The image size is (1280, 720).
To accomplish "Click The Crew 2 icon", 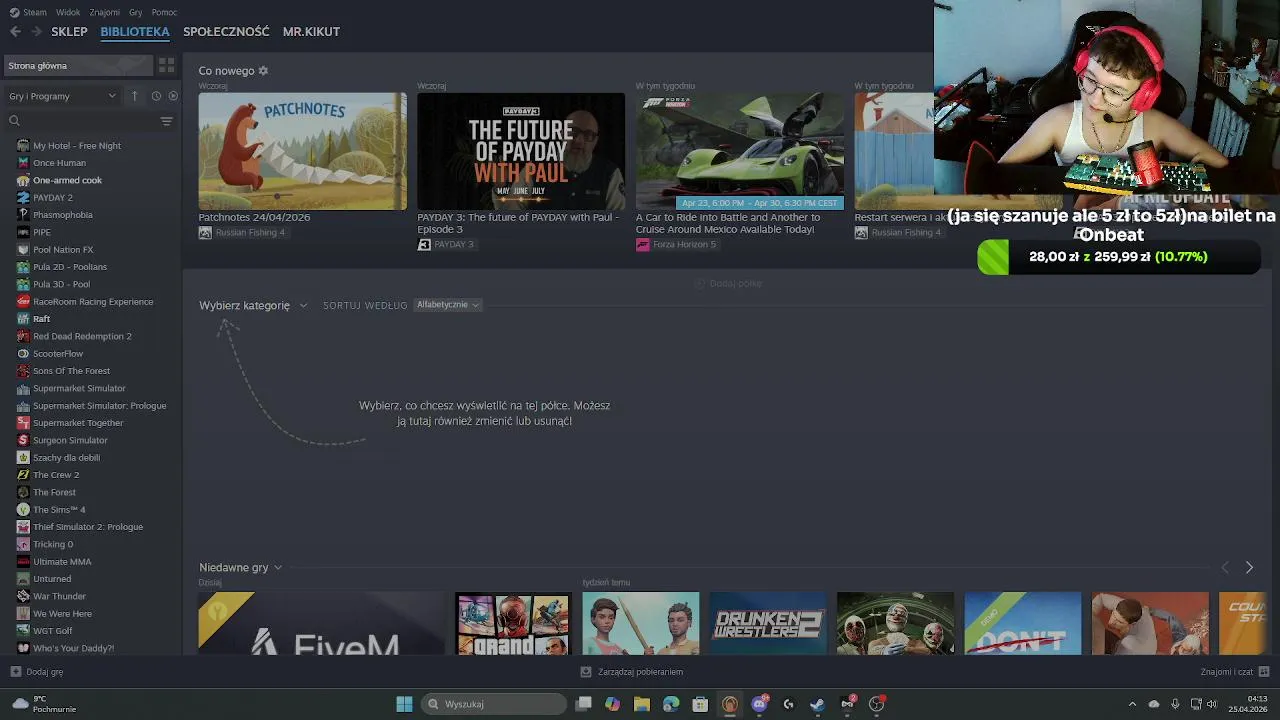I will coord(23,475).
